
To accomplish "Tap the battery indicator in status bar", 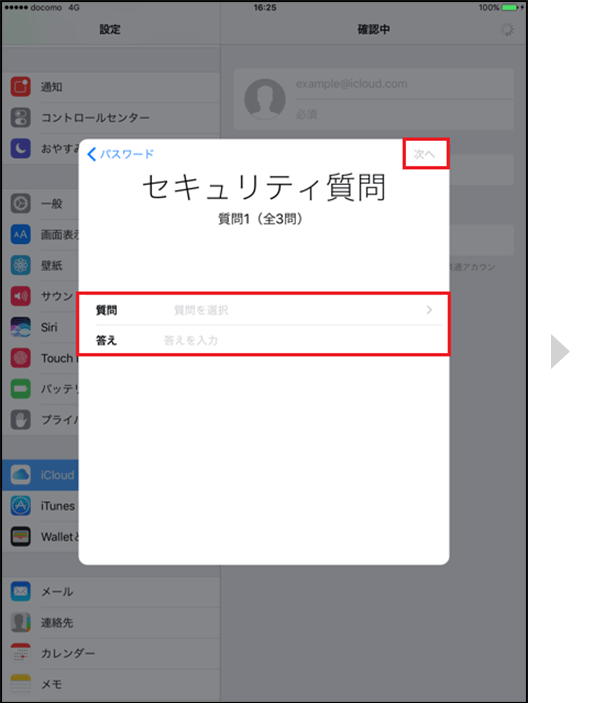I will point(509,7).
